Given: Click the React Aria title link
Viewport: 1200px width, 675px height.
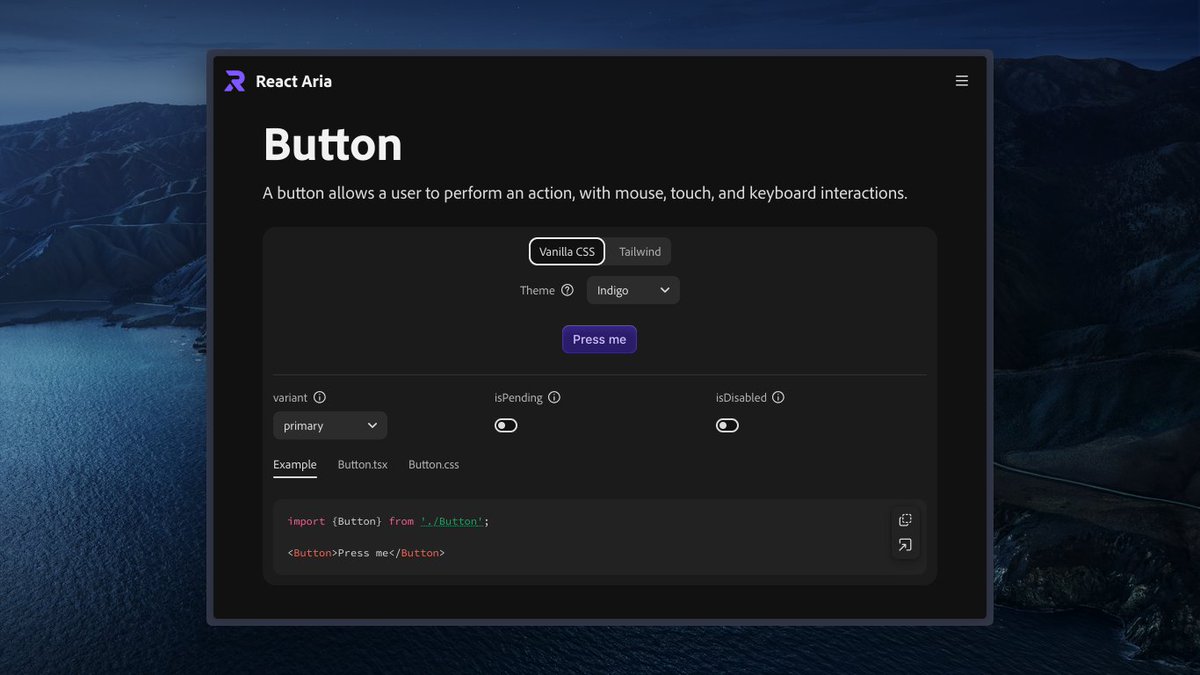Looking at the screenshot, I should tap(294, 81).
